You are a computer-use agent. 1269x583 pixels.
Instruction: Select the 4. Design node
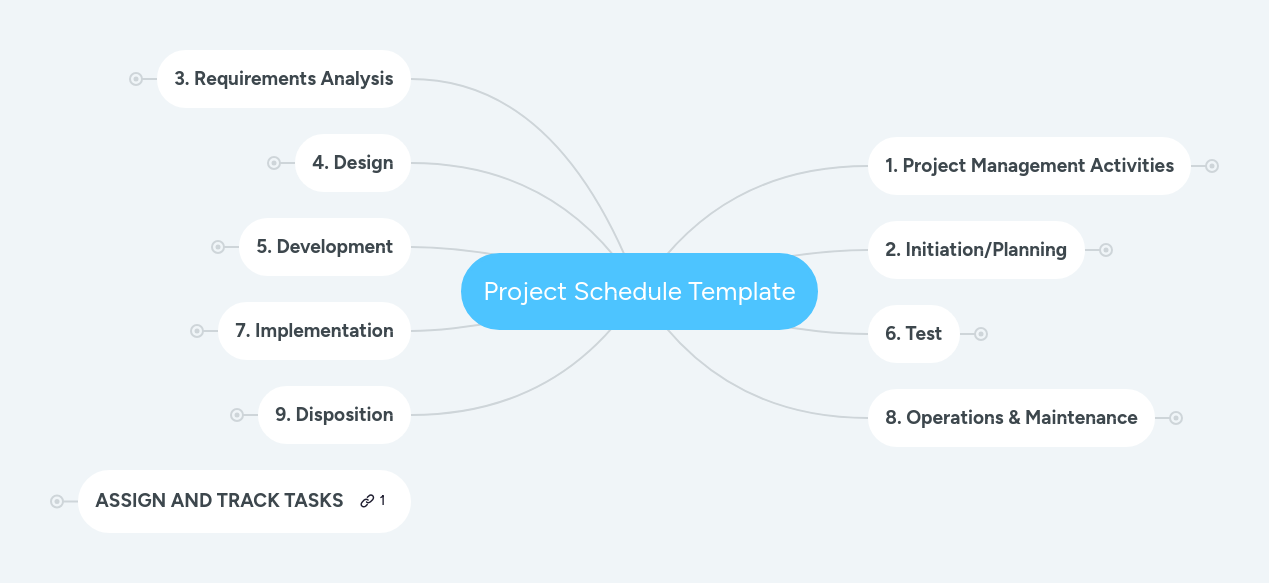tap(353, 163)
